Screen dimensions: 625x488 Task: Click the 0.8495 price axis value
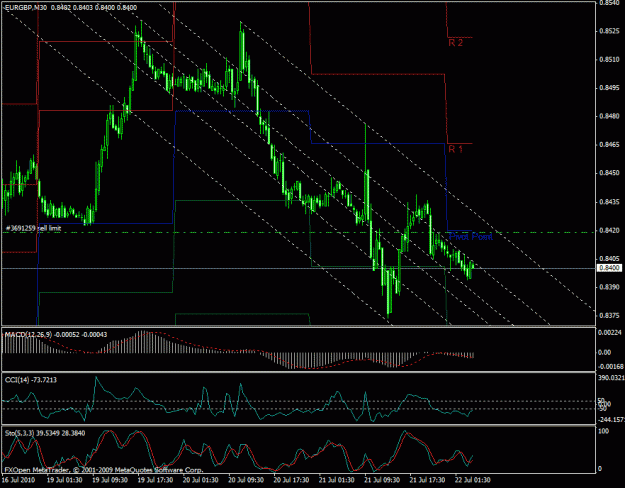point(609,88)
